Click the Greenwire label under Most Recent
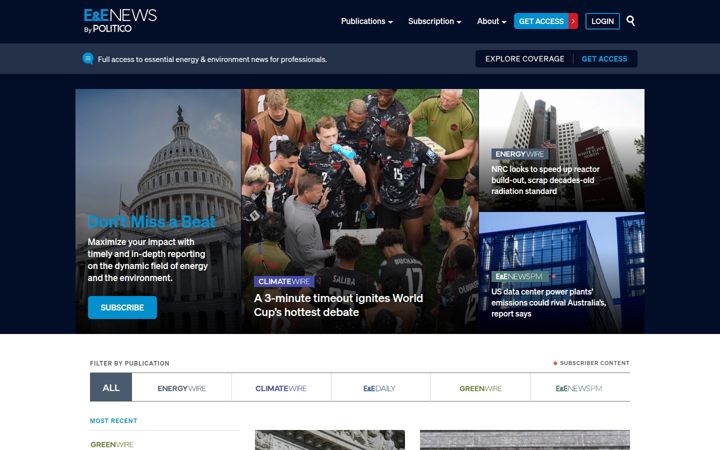The image size is (720, 450). [x=112, y=444]
